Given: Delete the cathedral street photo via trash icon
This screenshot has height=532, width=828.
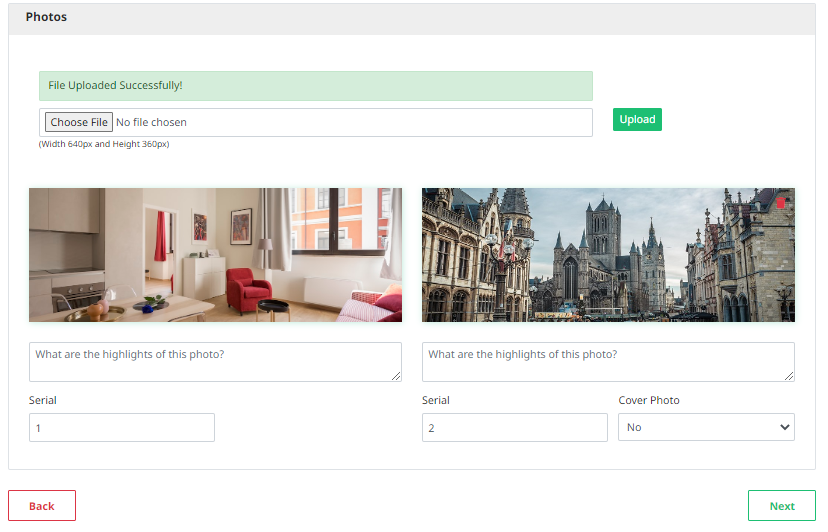Looking at the screenshot, I should pos(781,202).
